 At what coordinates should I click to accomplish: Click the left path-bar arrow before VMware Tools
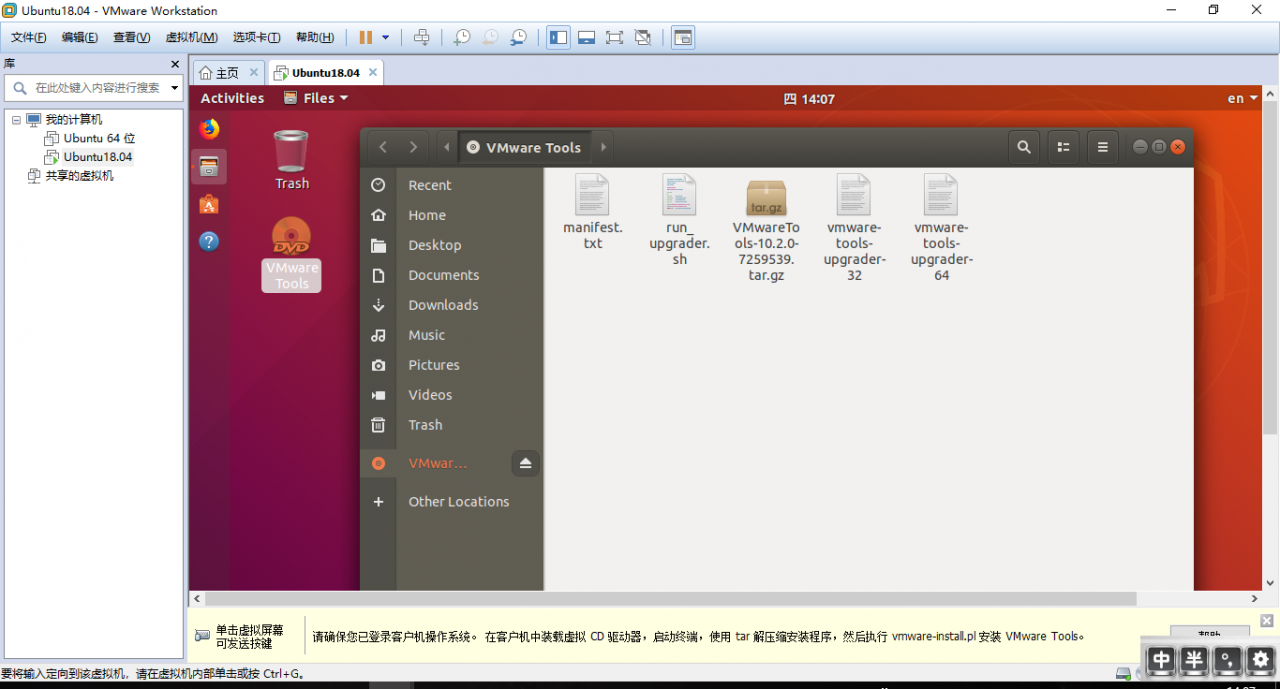click(447, 147)
